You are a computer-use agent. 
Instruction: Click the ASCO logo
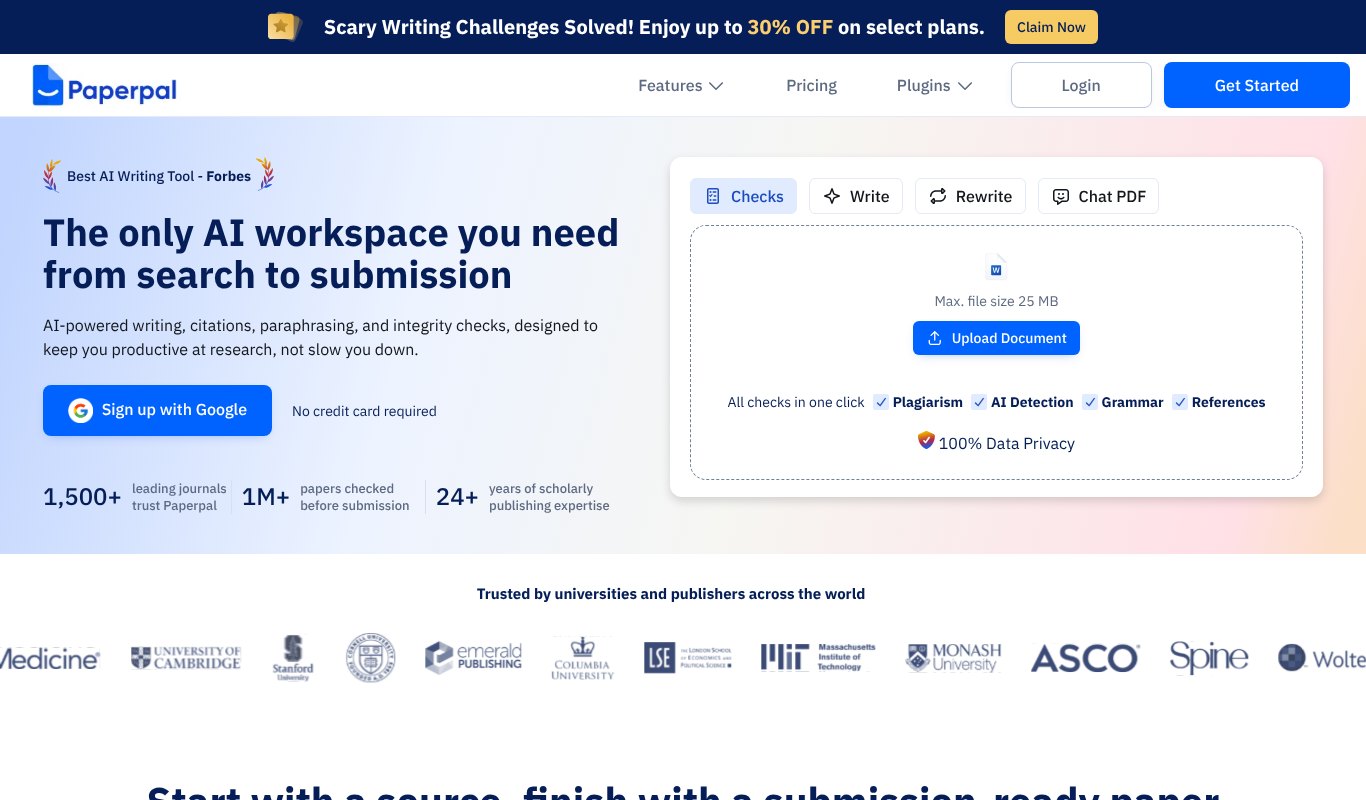(1085, 658)
